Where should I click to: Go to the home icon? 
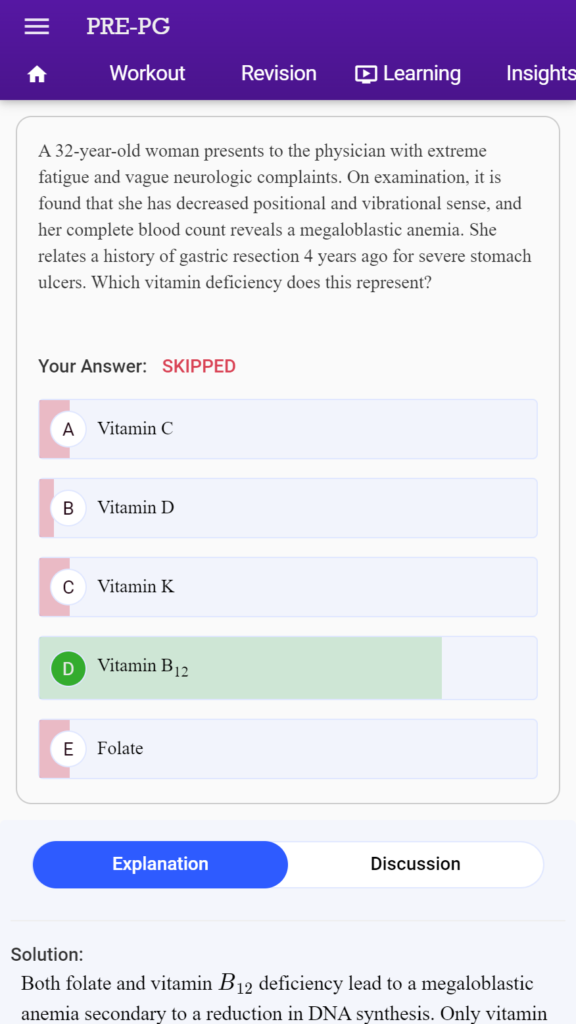coord(37,74)
